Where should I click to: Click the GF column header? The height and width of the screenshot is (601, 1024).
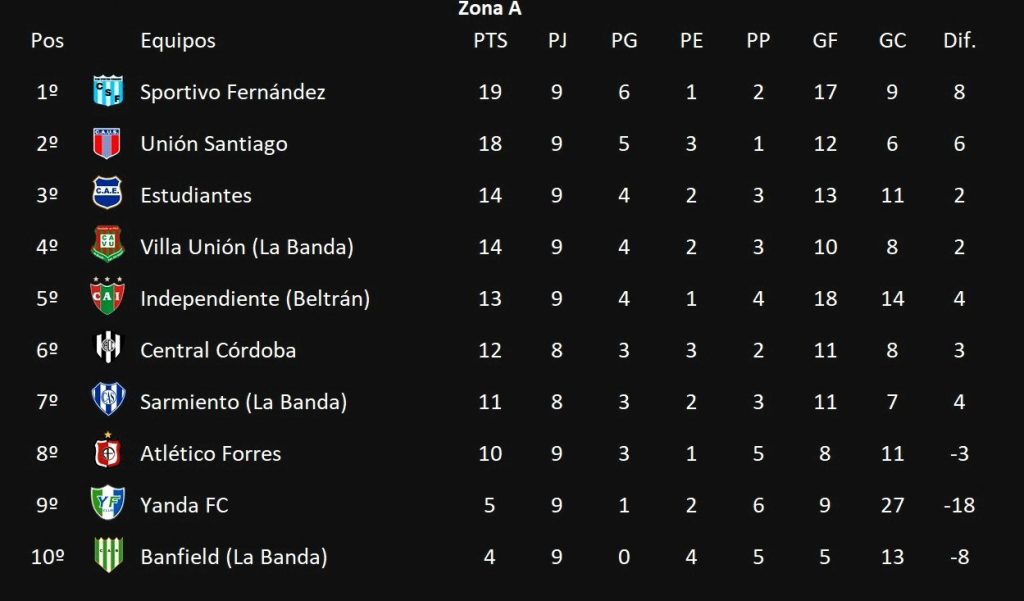[x=825, y=41]
